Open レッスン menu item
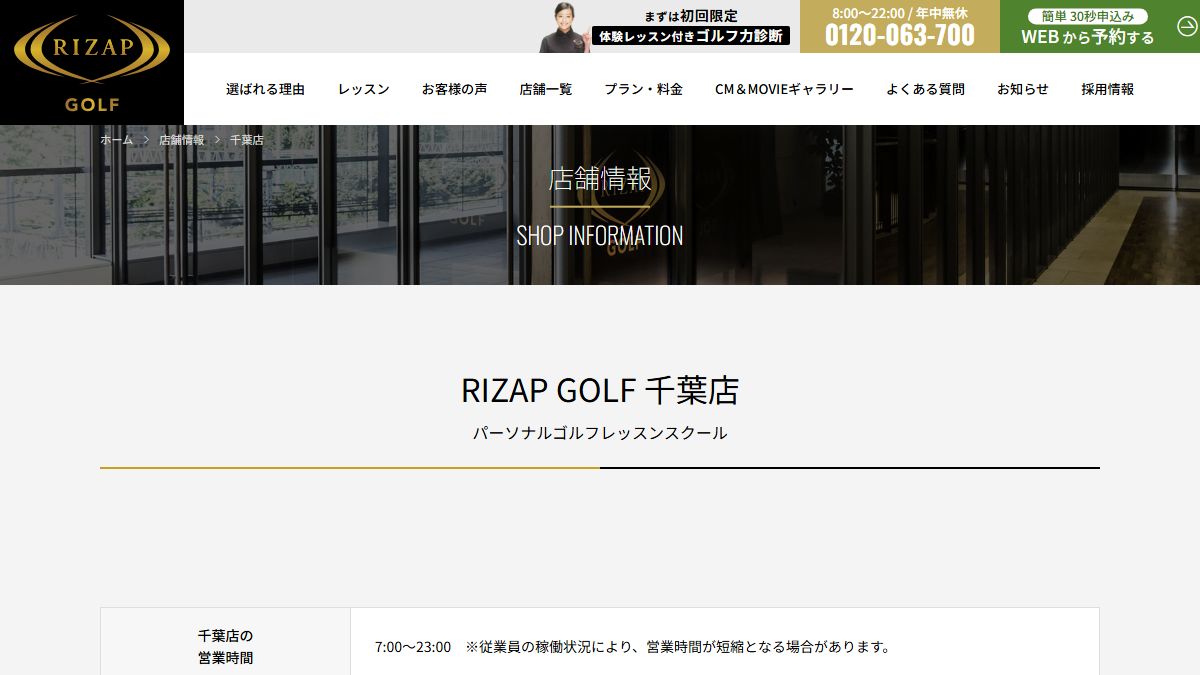The width and height of the screenshot is (1200, 675). 363,89
